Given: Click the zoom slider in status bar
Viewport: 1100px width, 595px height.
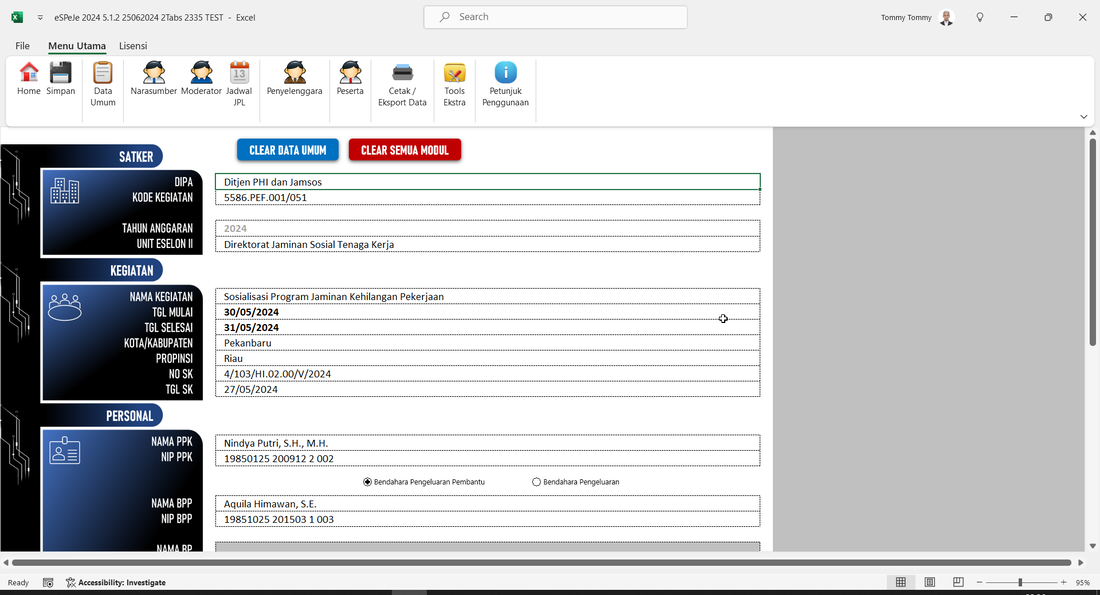Looking at the screenshot, I should (1019, 582).
